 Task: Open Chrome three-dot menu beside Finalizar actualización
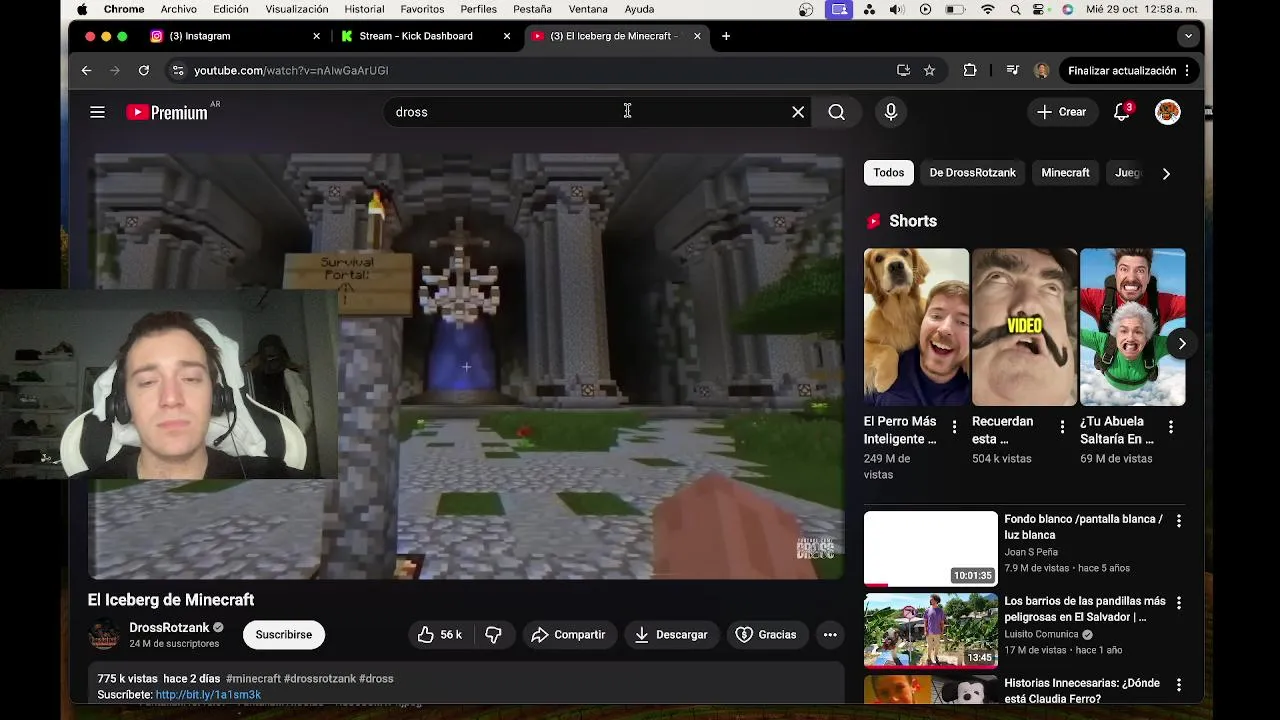coord(1187,70)
